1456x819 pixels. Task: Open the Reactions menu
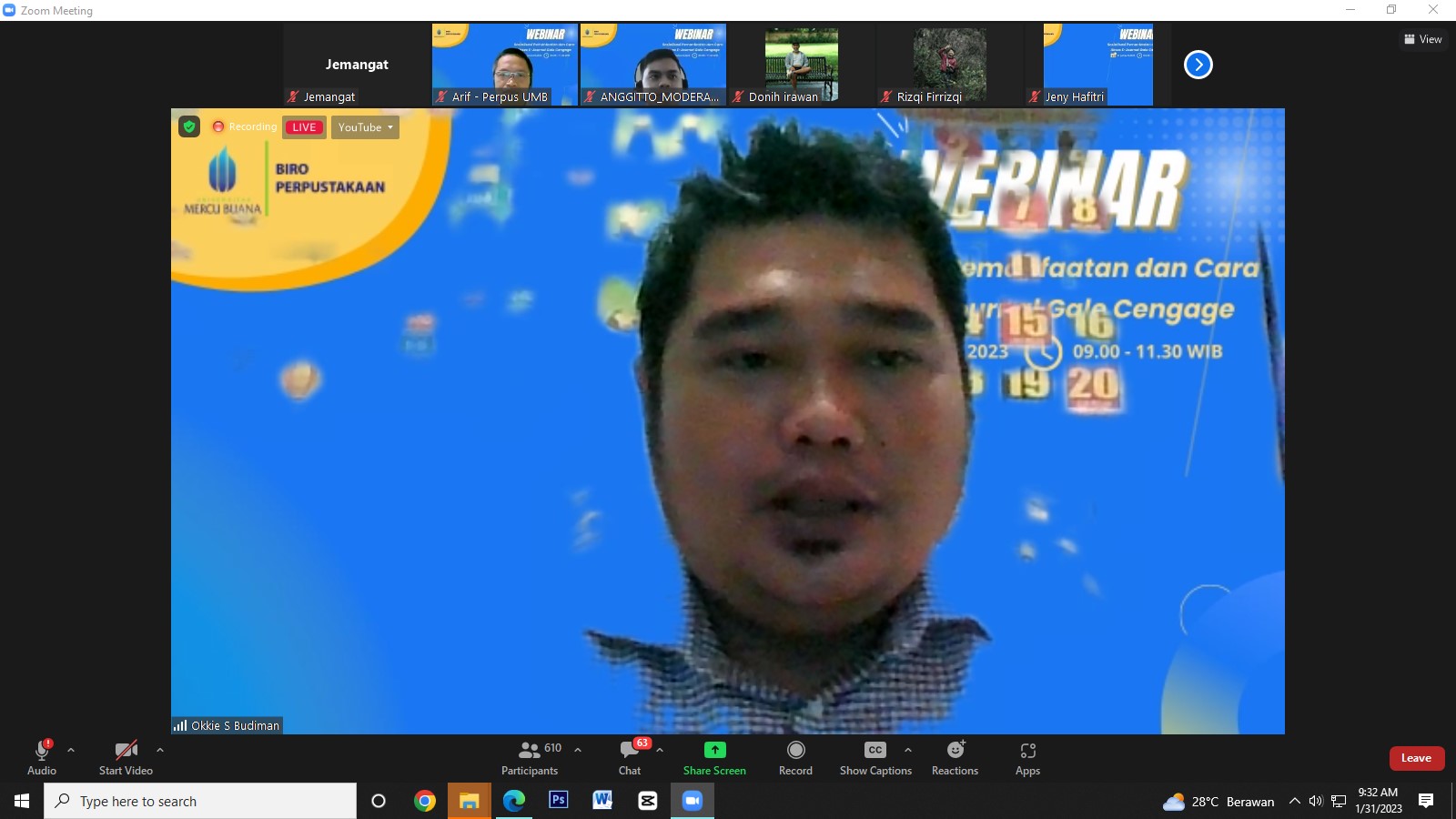point(955,757)
